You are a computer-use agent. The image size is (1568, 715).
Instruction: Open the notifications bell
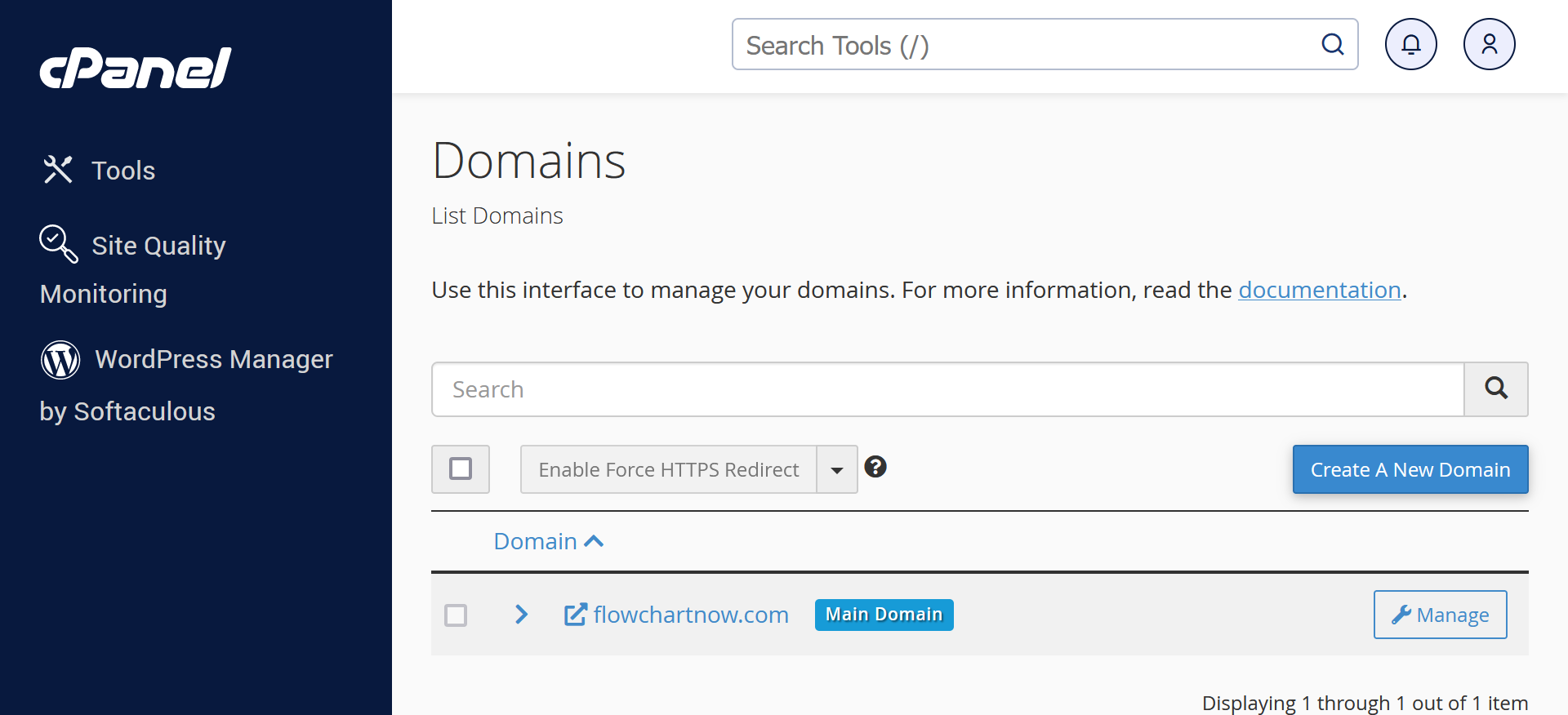click(1411, 44)
